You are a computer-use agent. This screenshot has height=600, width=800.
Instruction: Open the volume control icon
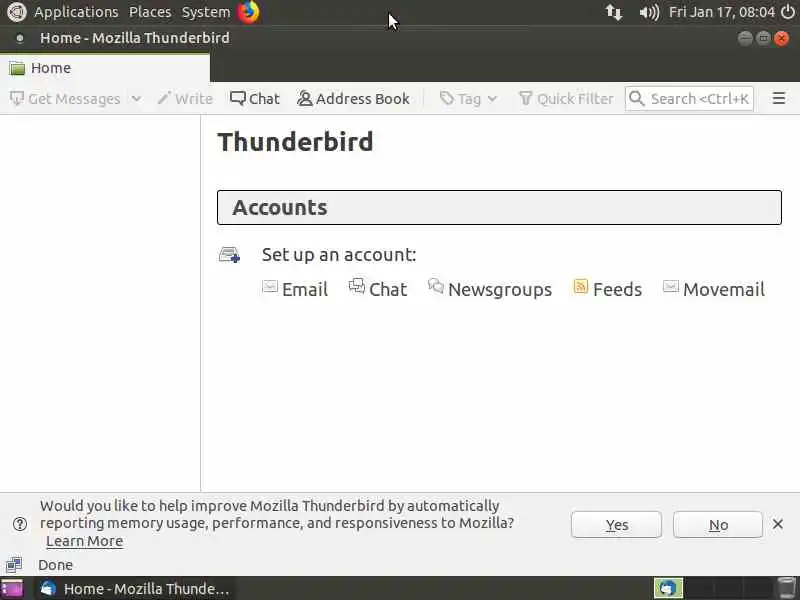pyautogui.click(x=649, y=12)
